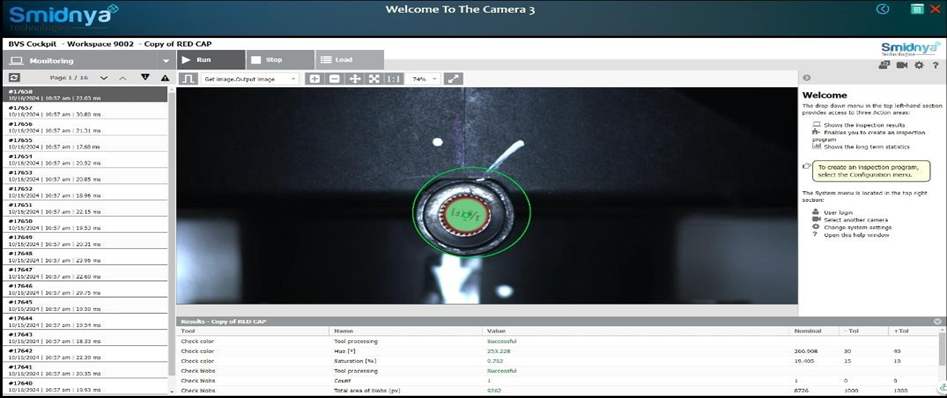This screenshot has width=947, height=398.
Task: Select inspection result #17655
Action: [x=84, y=143]
